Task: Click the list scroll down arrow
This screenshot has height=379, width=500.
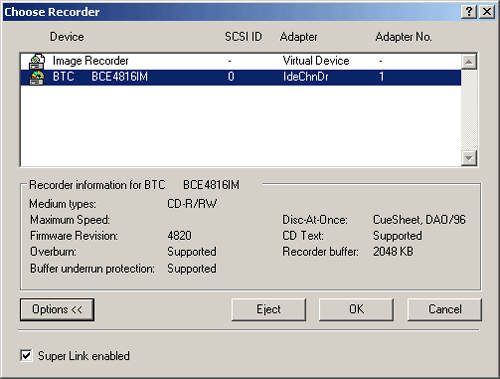Action: tap(469, 158)
